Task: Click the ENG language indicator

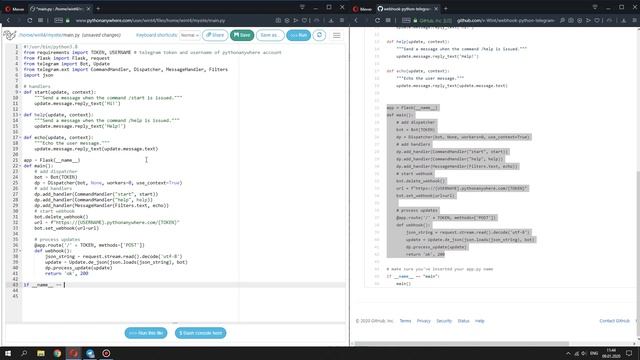Action: 594,353
